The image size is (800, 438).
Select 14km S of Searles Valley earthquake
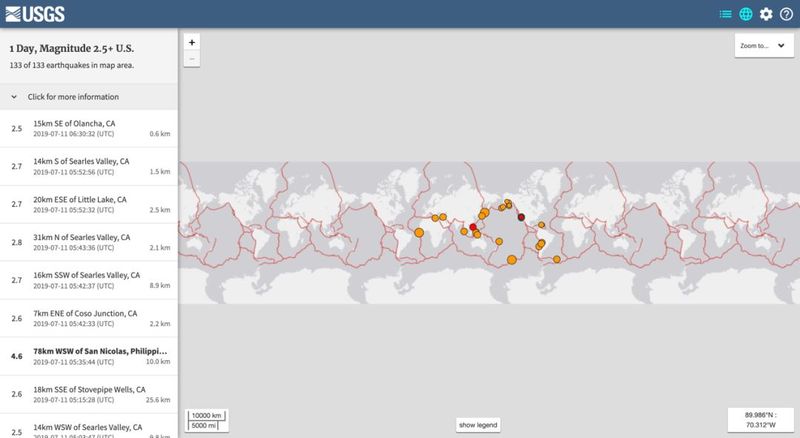coord(89,166)
